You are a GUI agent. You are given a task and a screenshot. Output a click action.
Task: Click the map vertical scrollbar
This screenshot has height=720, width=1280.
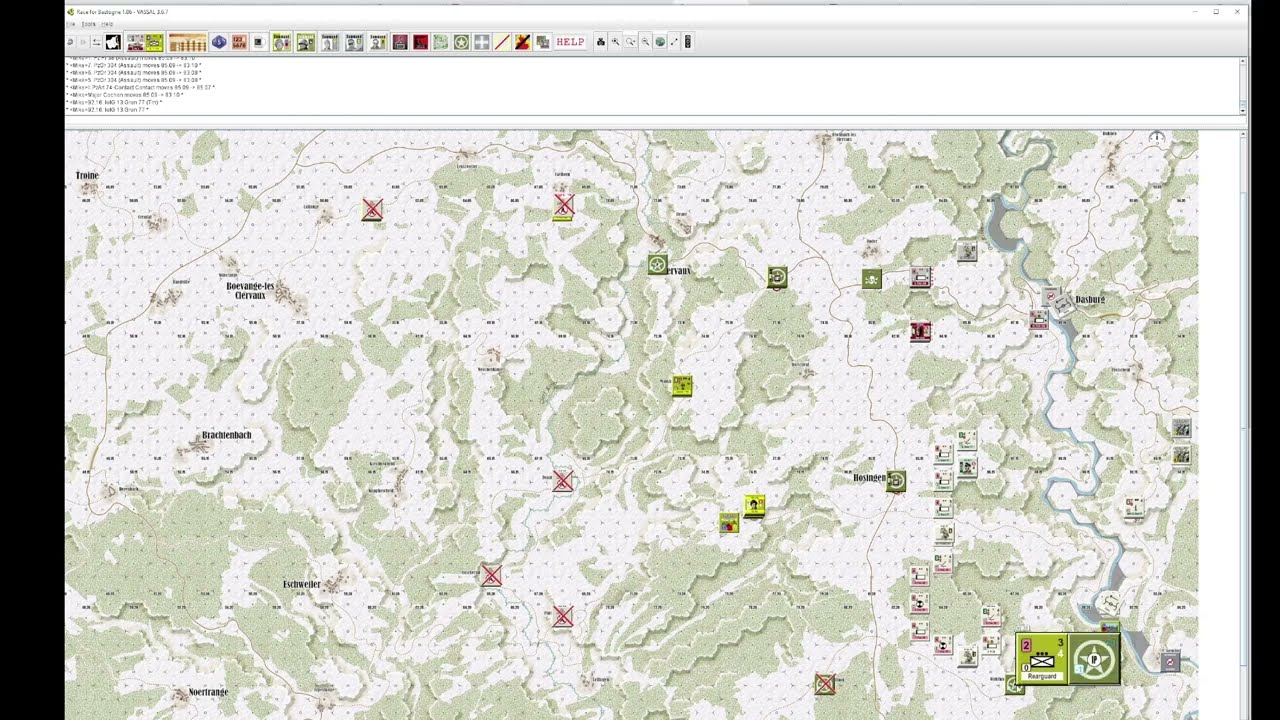click(1243, 425)
